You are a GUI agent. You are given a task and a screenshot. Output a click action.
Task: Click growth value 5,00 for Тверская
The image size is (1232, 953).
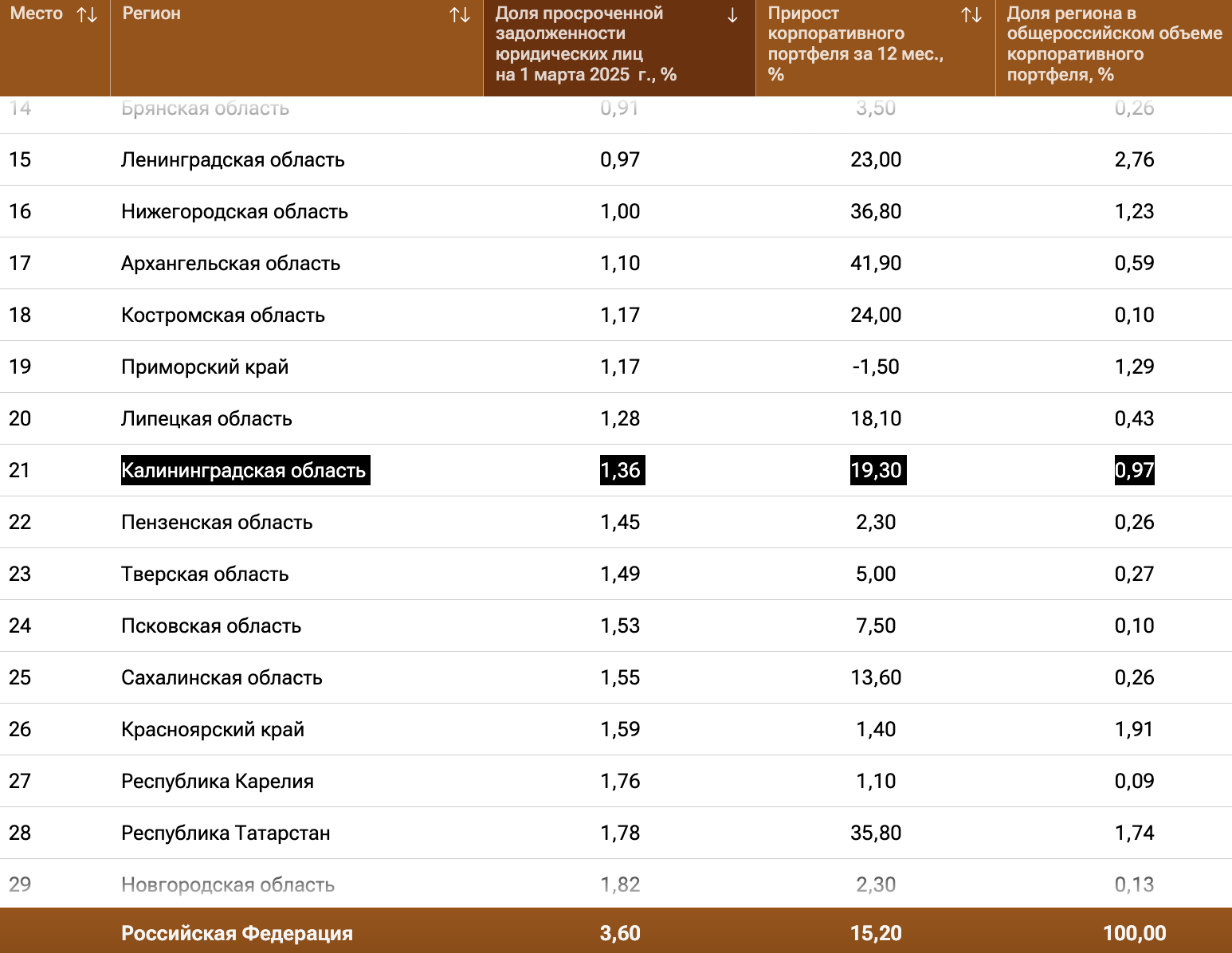point(876,574)
